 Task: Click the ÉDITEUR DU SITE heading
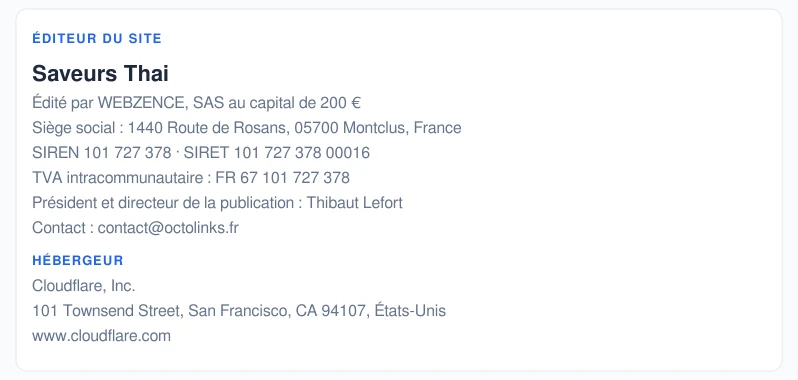pyautogui.click(x=97, y=39)
